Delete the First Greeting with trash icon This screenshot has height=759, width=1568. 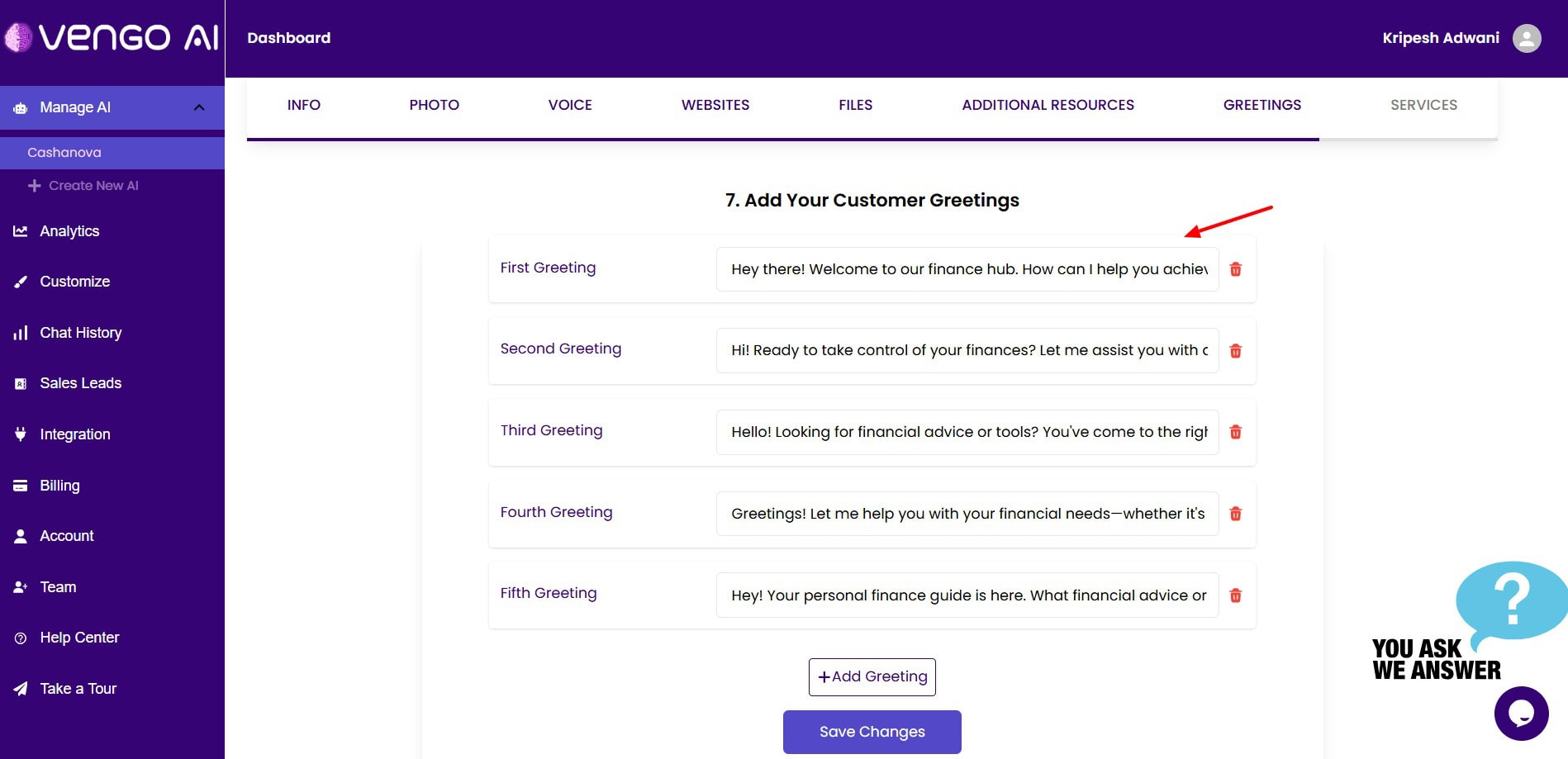[1235, 269]
